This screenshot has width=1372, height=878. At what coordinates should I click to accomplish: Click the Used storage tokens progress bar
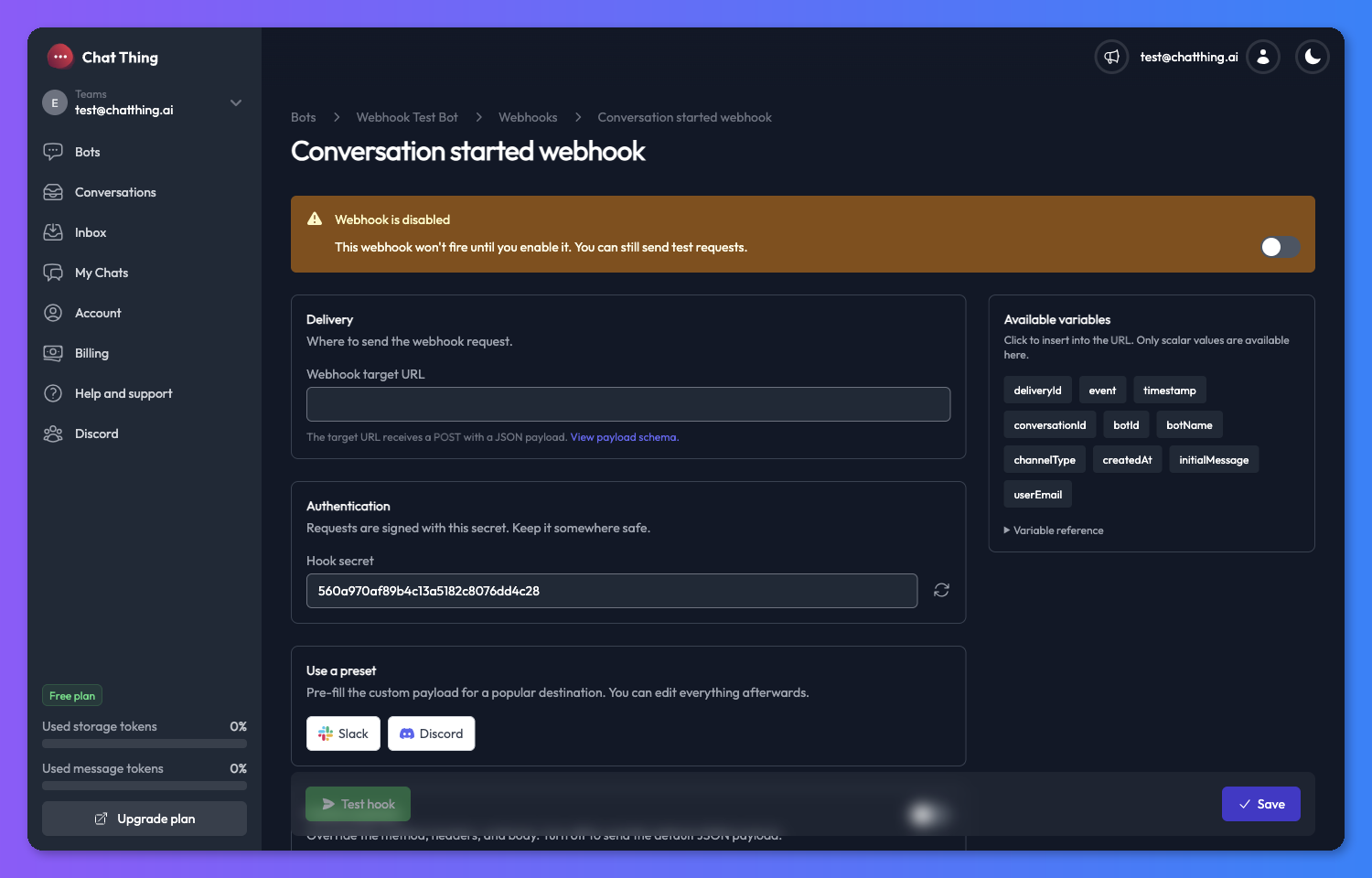click(x=145, y=744)
